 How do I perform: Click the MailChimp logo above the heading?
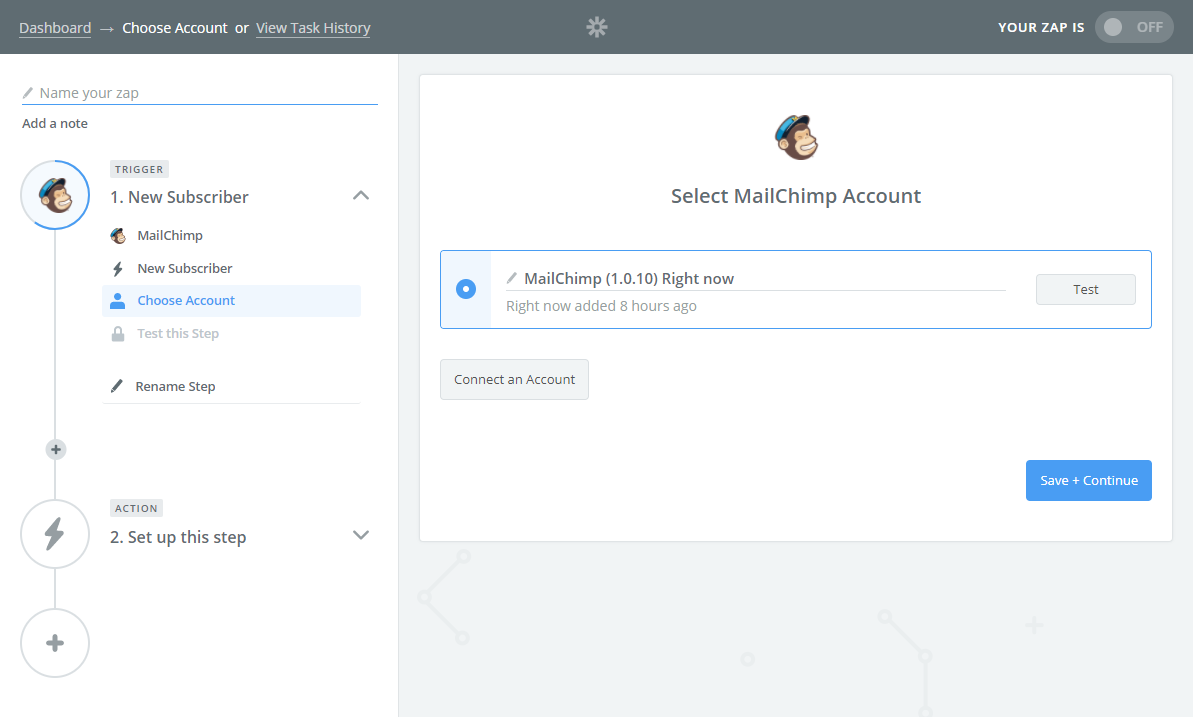[x=796, y=137]
